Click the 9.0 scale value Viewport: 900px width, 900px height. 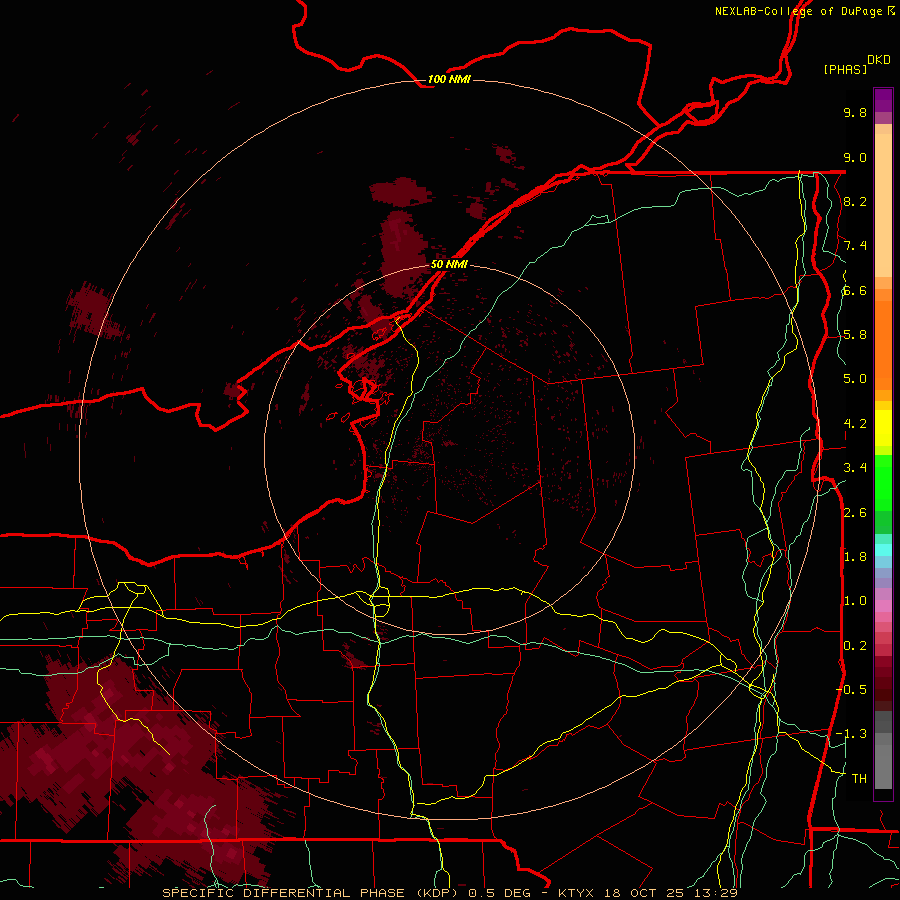point(855,157)
